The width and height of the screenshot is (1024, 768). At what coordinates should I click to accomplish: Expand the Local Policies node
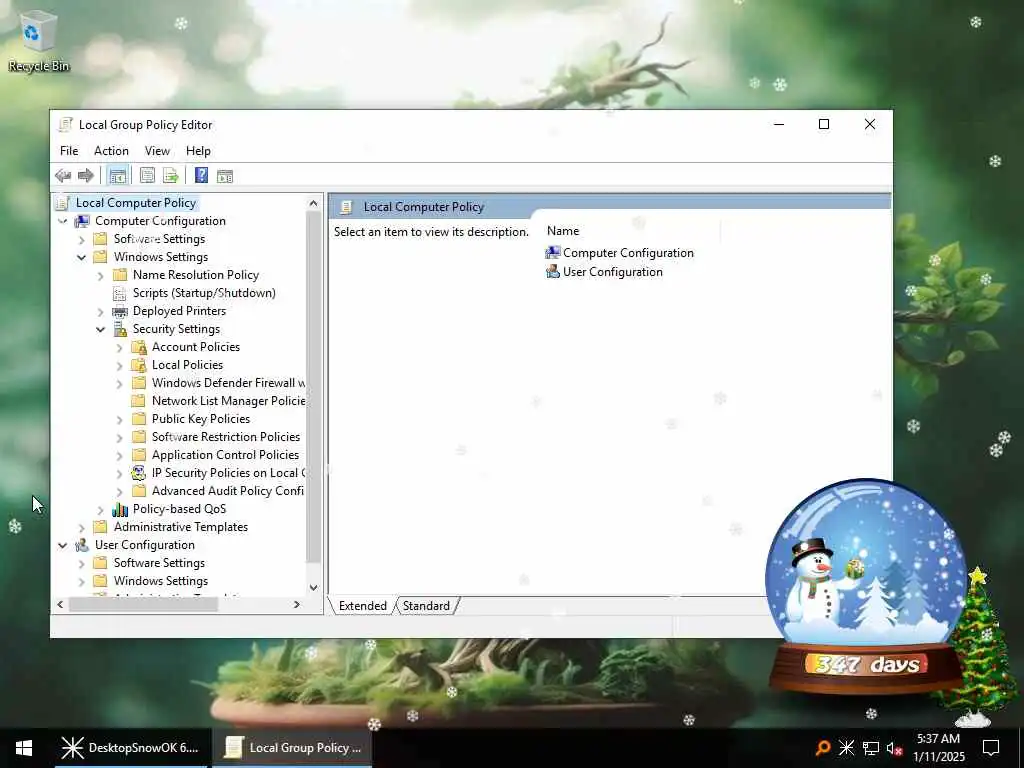tap(120, 366)
